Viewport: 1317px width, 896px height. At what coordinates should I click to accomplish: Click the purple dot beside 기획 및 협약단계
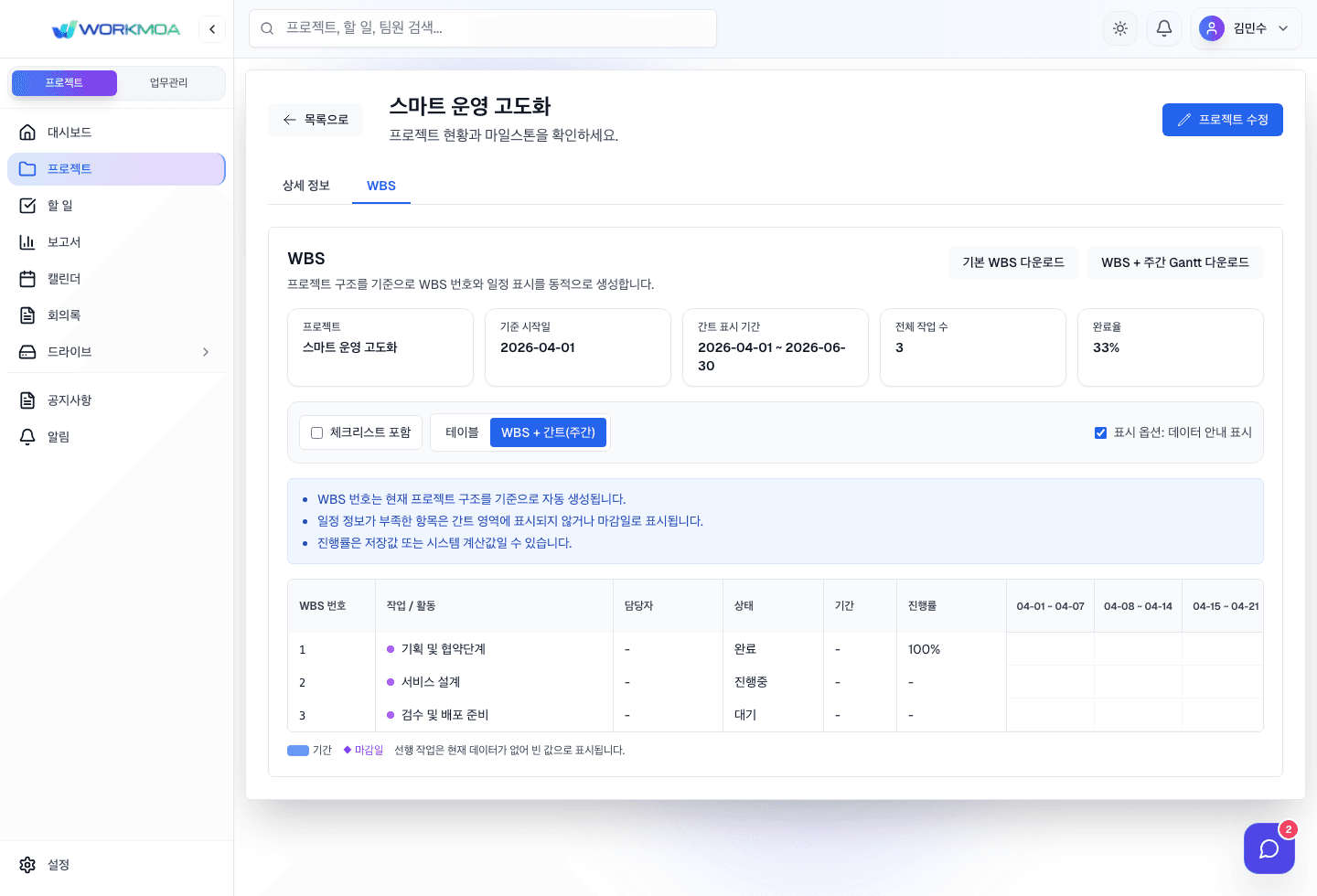(391, 649)
